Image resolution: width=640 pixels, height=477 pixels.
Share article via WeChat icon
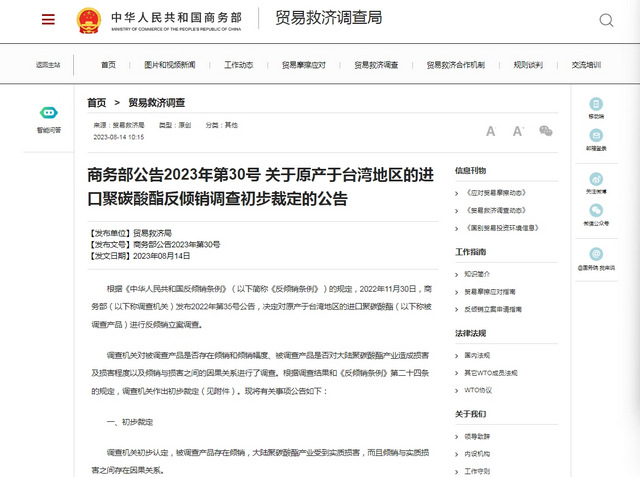(x=546, y=131)
